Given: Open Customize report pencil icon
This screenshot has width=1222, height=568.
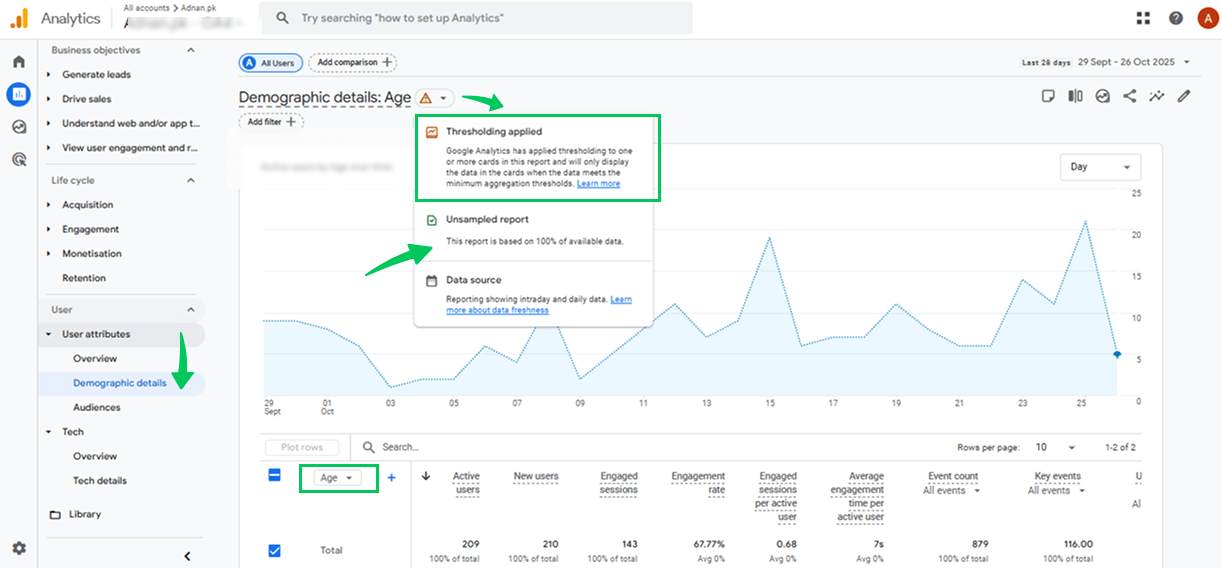Looking at the screenshot, I should pos(1184,97).
